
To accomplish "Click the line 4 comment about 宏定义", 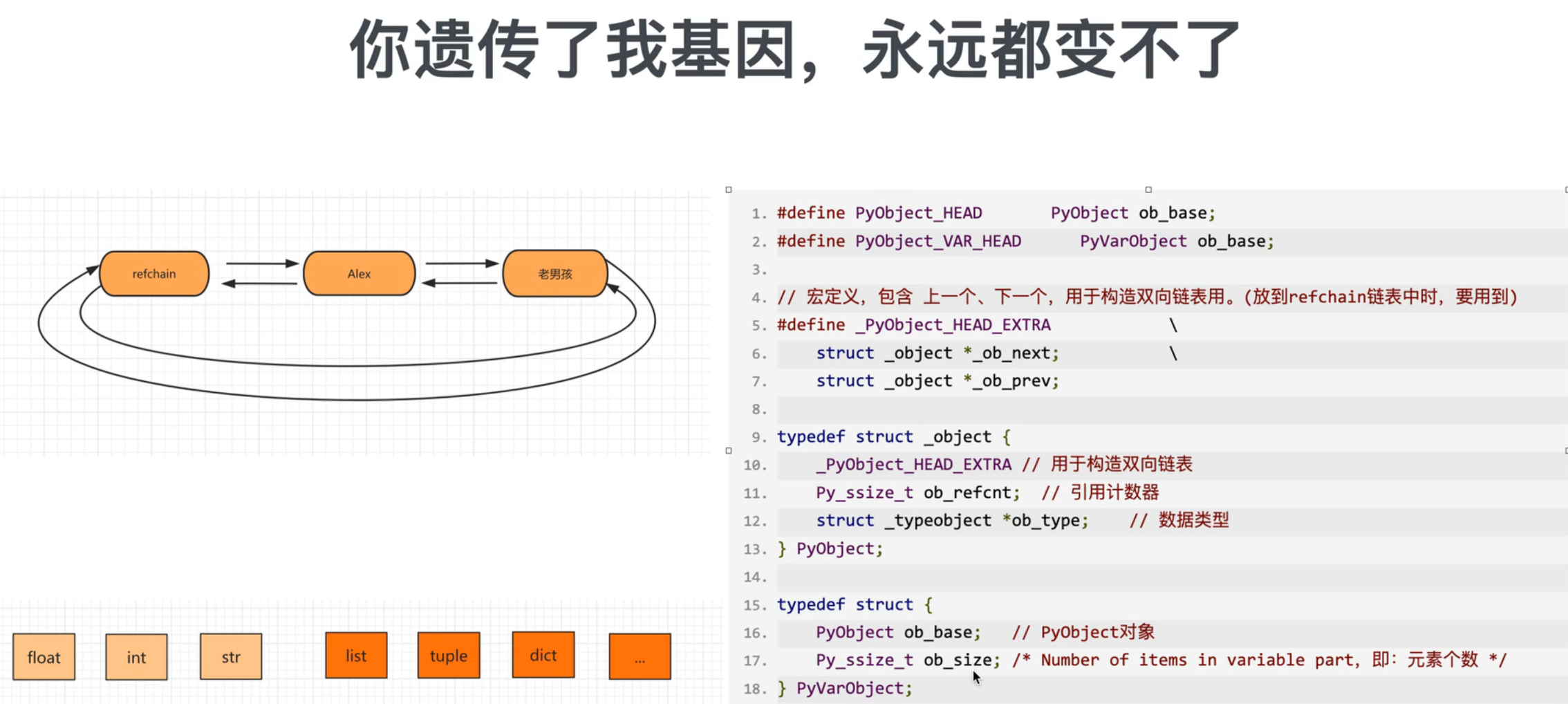I will click(1147, 297).
